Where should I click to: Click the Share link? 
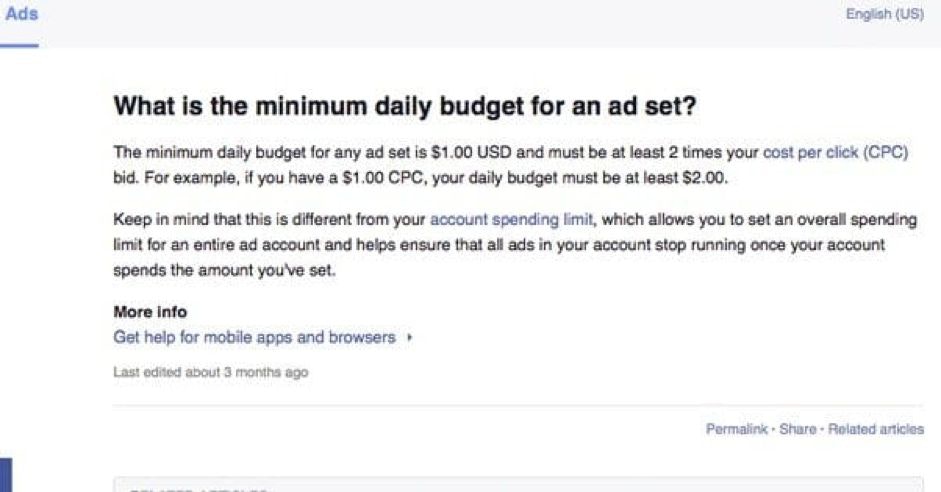tap(797, 429)
